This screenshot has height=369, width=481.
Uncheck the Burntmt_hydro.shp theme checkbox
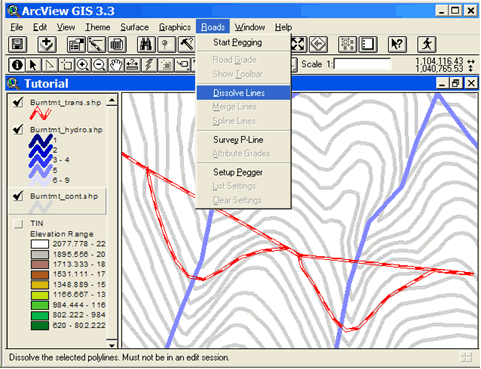click(x=18, y=129)
